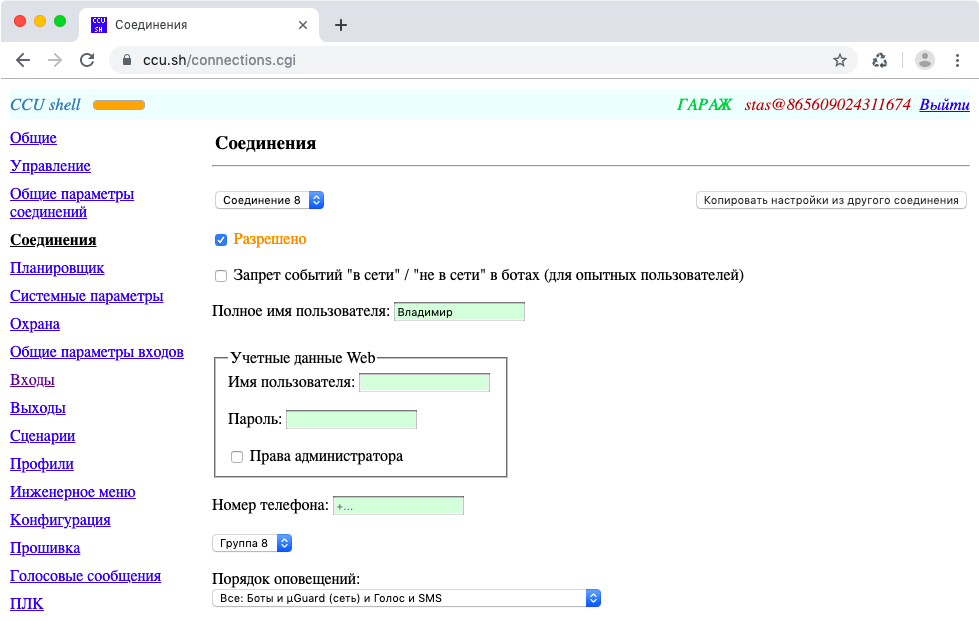Open the Профили page

[42, 464]
